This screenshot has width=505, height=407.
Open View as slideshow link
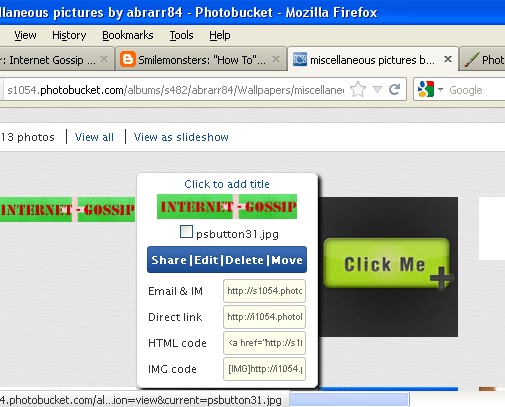181,137
